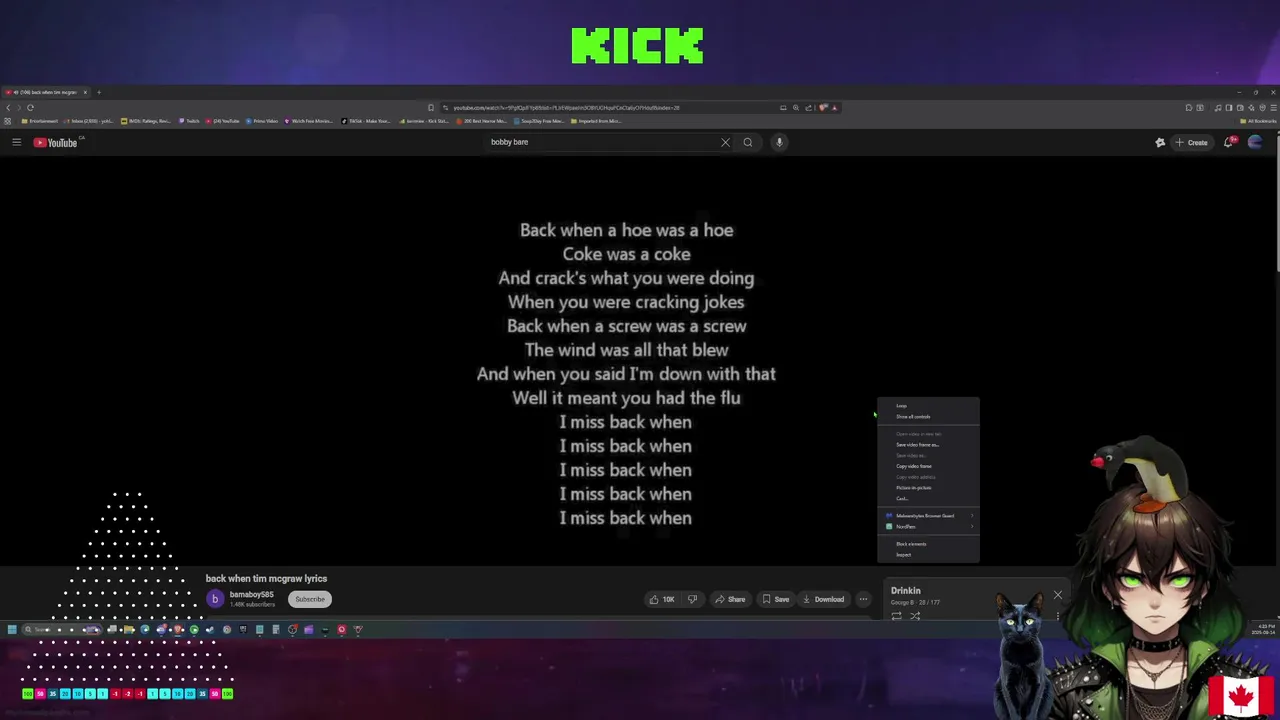Open the browser apps grid icon

[x=7, y=121]
